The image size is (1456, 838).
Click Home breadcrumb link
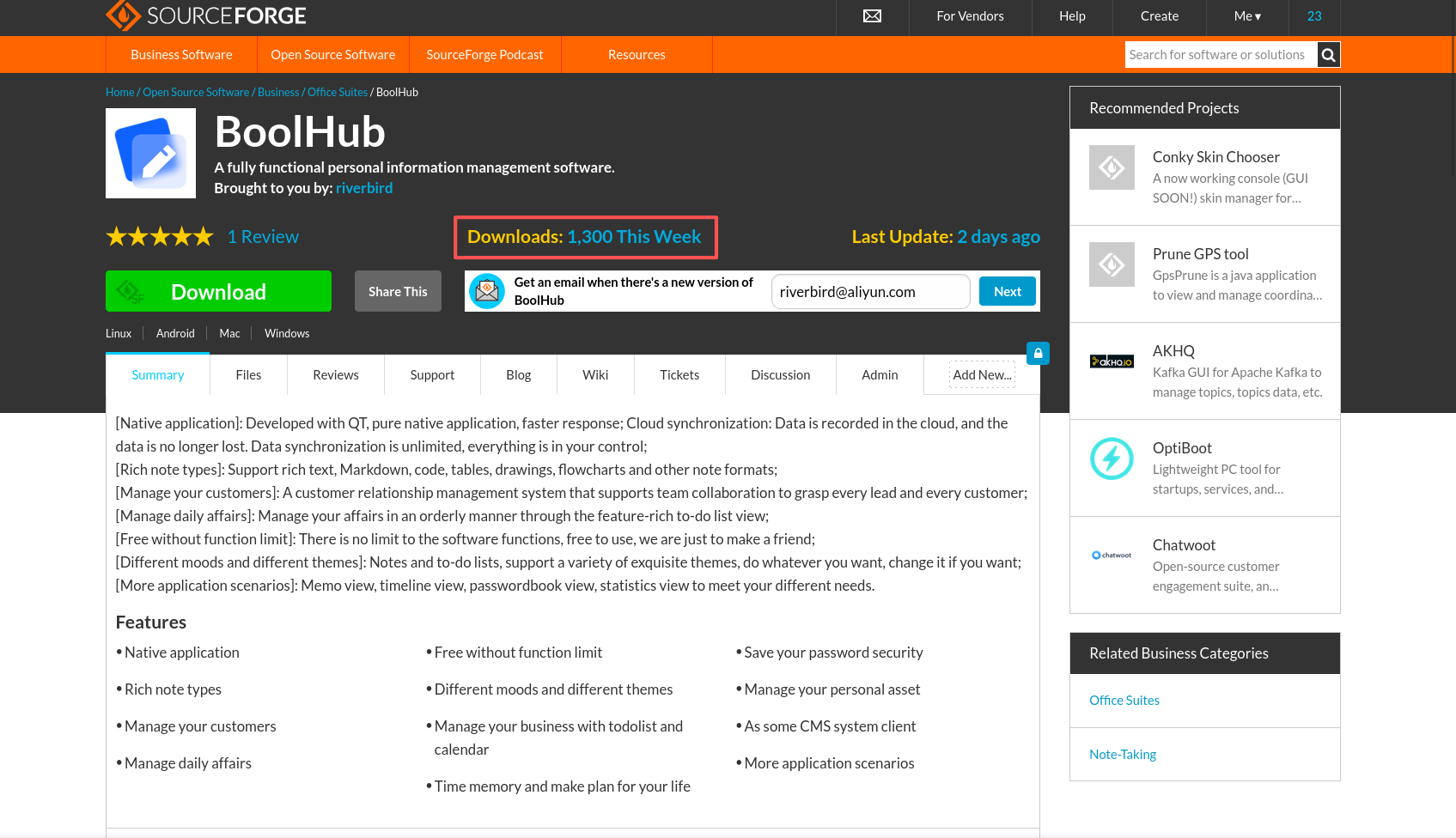coord(120,93)
